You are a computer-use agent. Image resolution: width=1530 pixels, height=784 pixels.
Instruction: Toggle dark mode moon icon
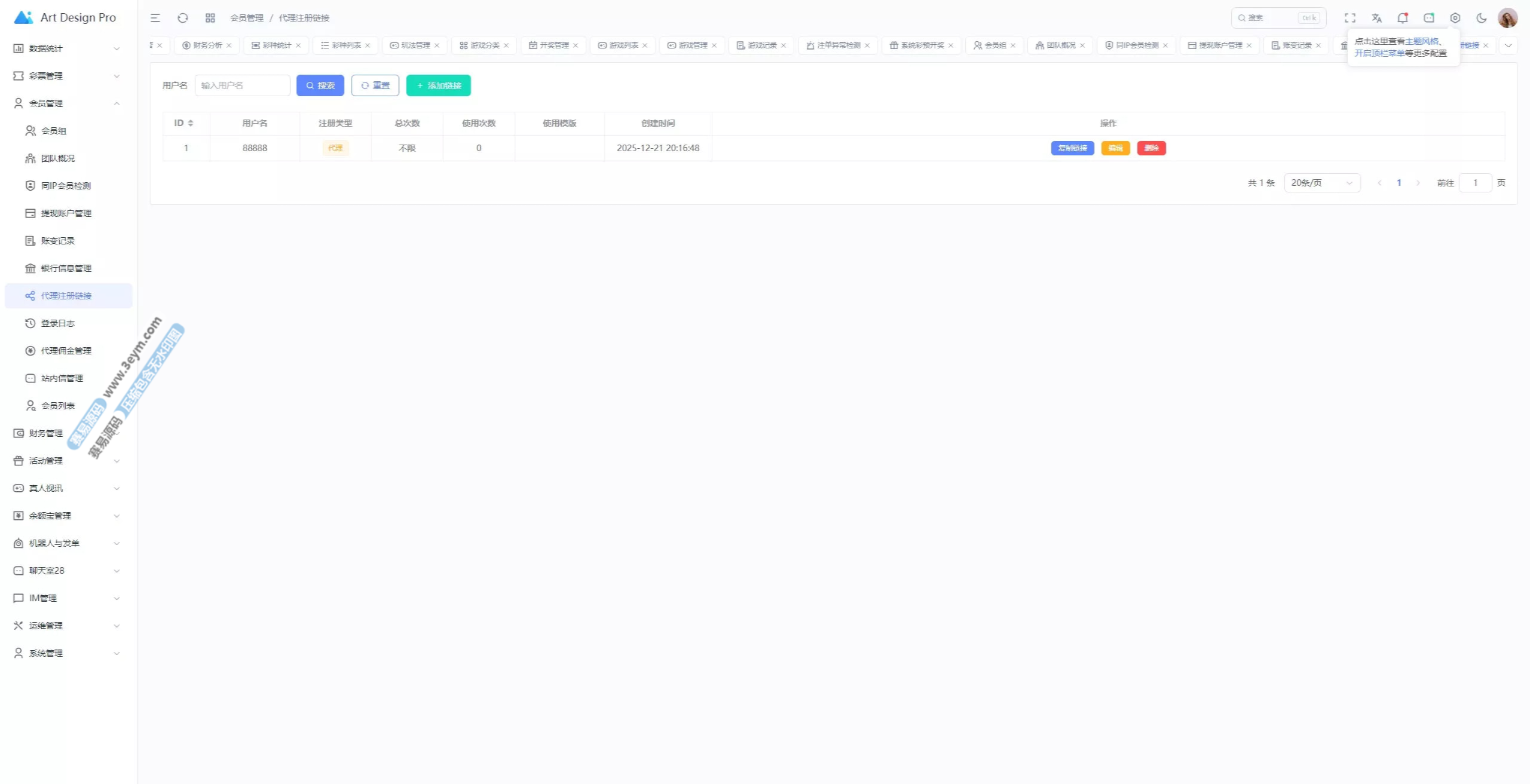click(x=1482, y=18)
